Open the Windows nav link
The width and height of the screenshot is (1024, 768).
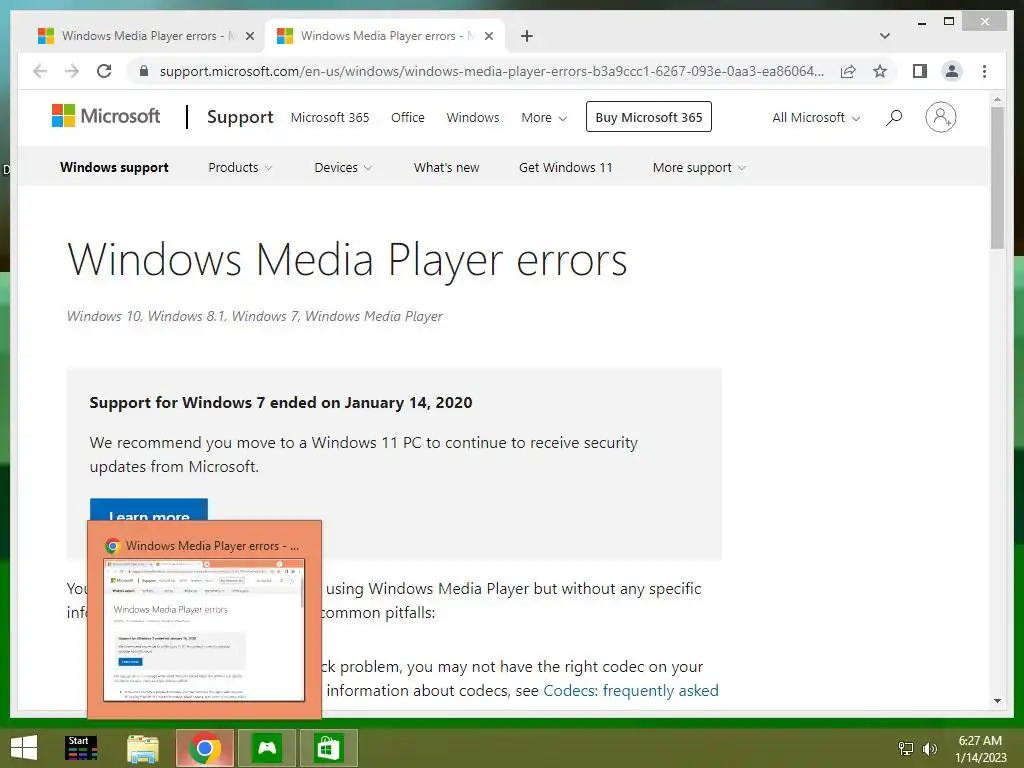[473, 118]
